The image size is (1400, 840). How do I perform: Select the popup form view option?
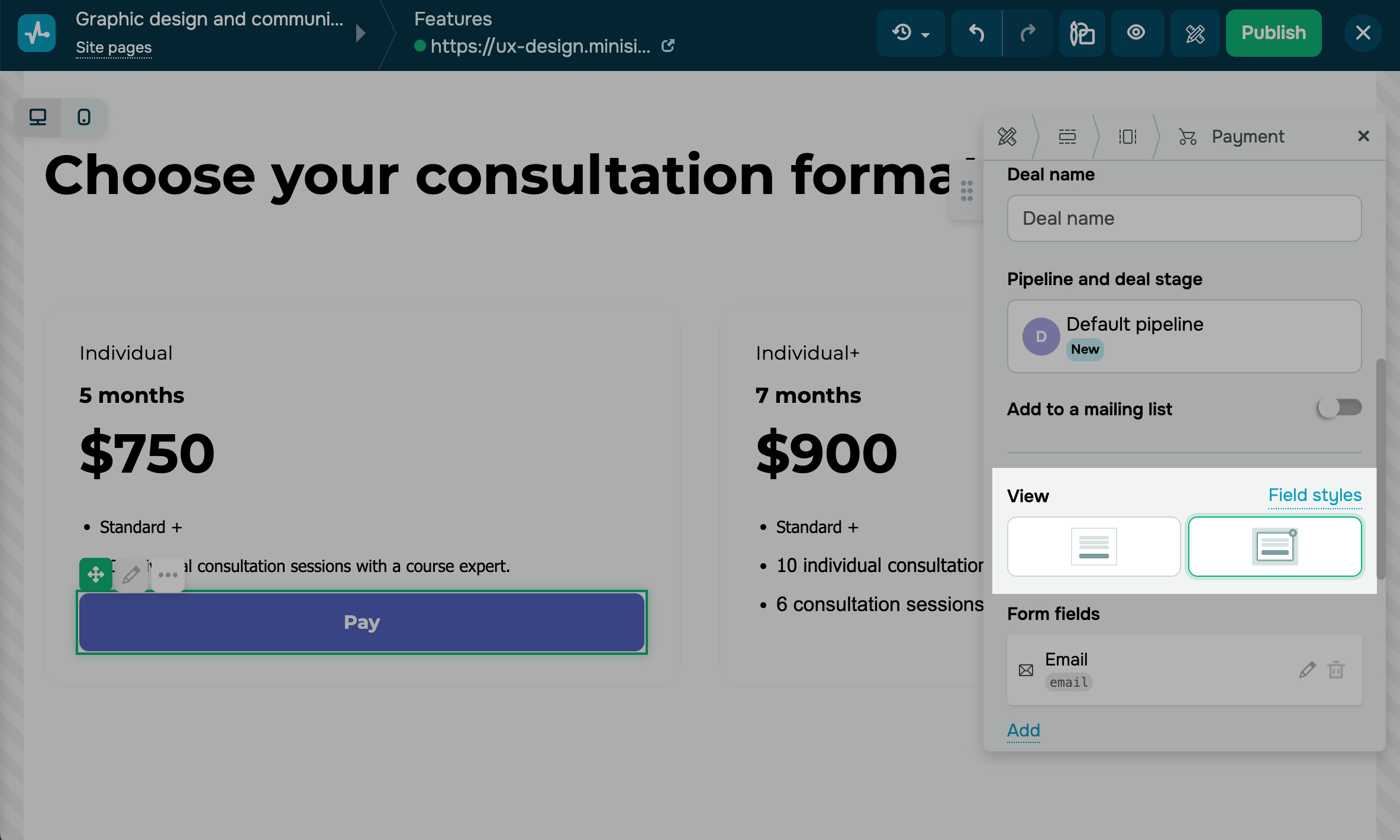tap(1275, 547)
